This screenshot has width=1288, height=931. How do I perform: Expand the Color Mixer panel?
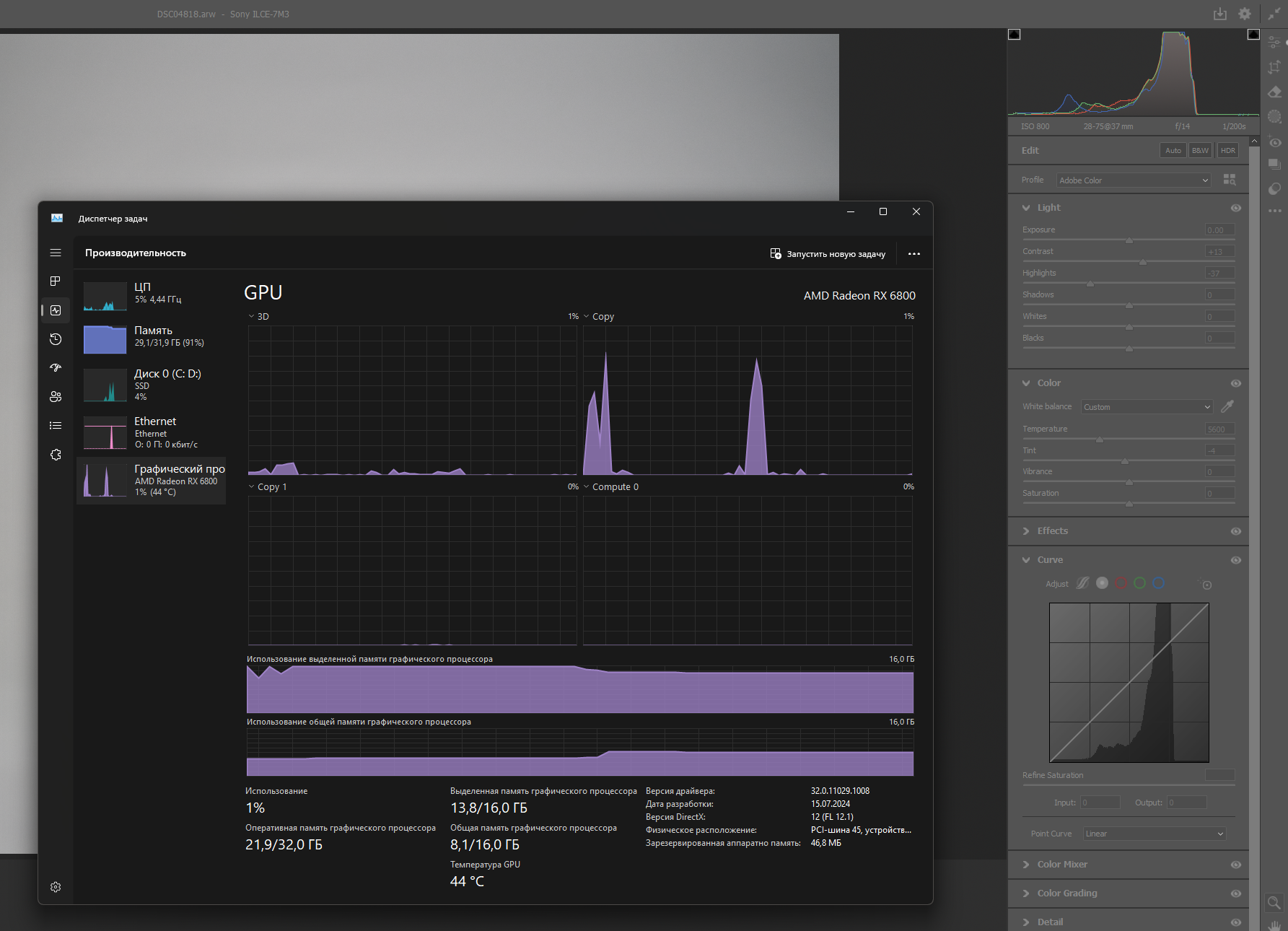[1062, 865]
